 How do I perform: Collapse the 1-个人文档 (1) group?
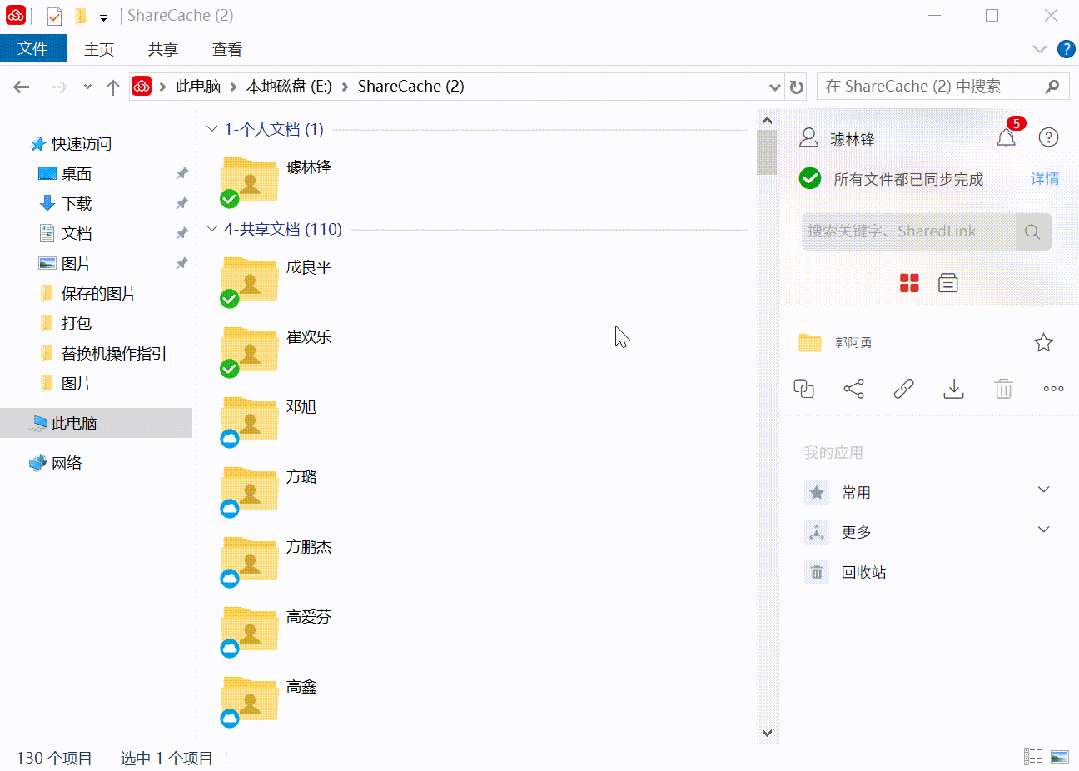[211, 129]
